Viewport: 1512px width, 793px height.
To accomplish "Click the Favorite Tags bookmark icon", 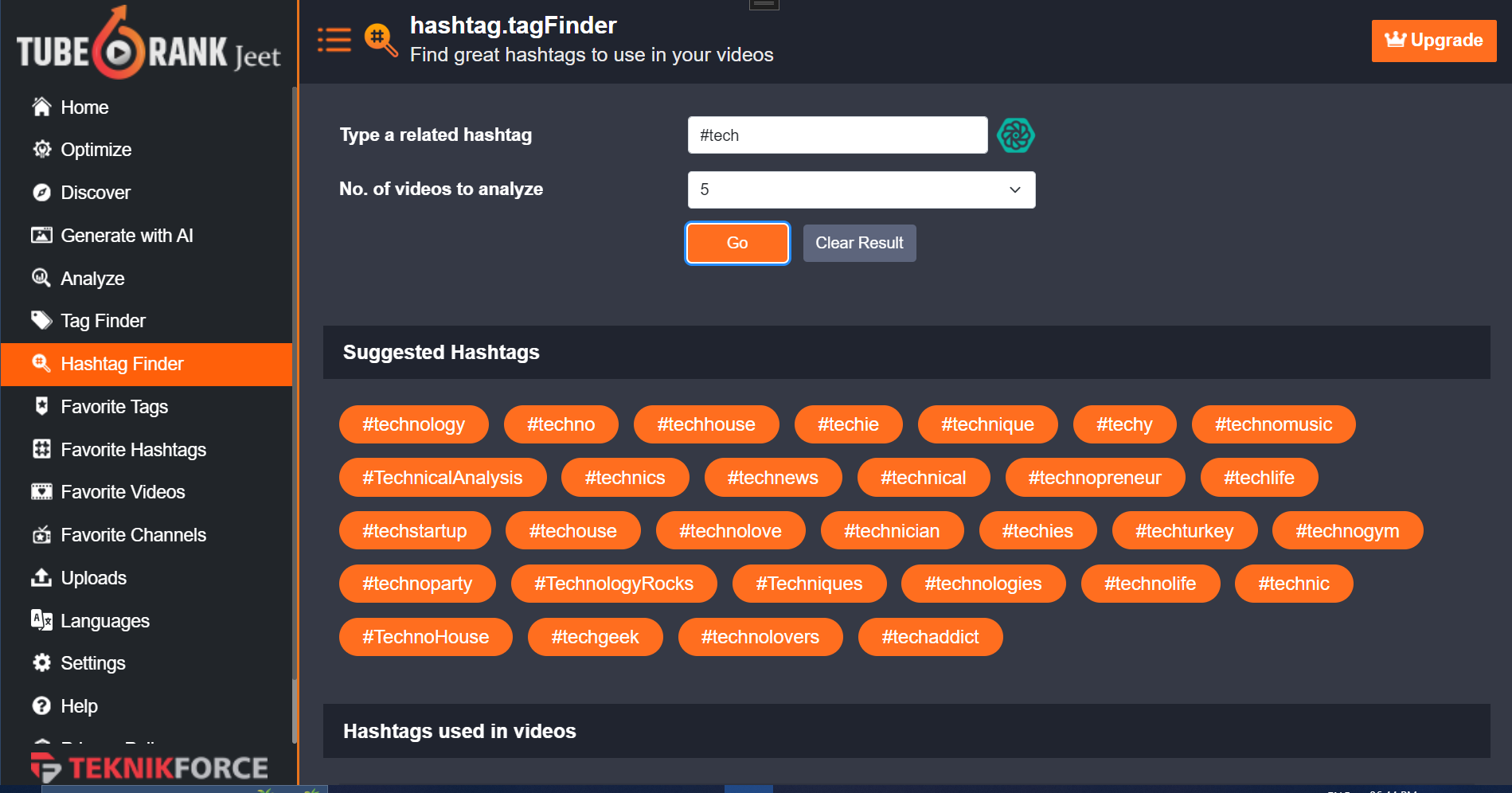I will (41, 406).
